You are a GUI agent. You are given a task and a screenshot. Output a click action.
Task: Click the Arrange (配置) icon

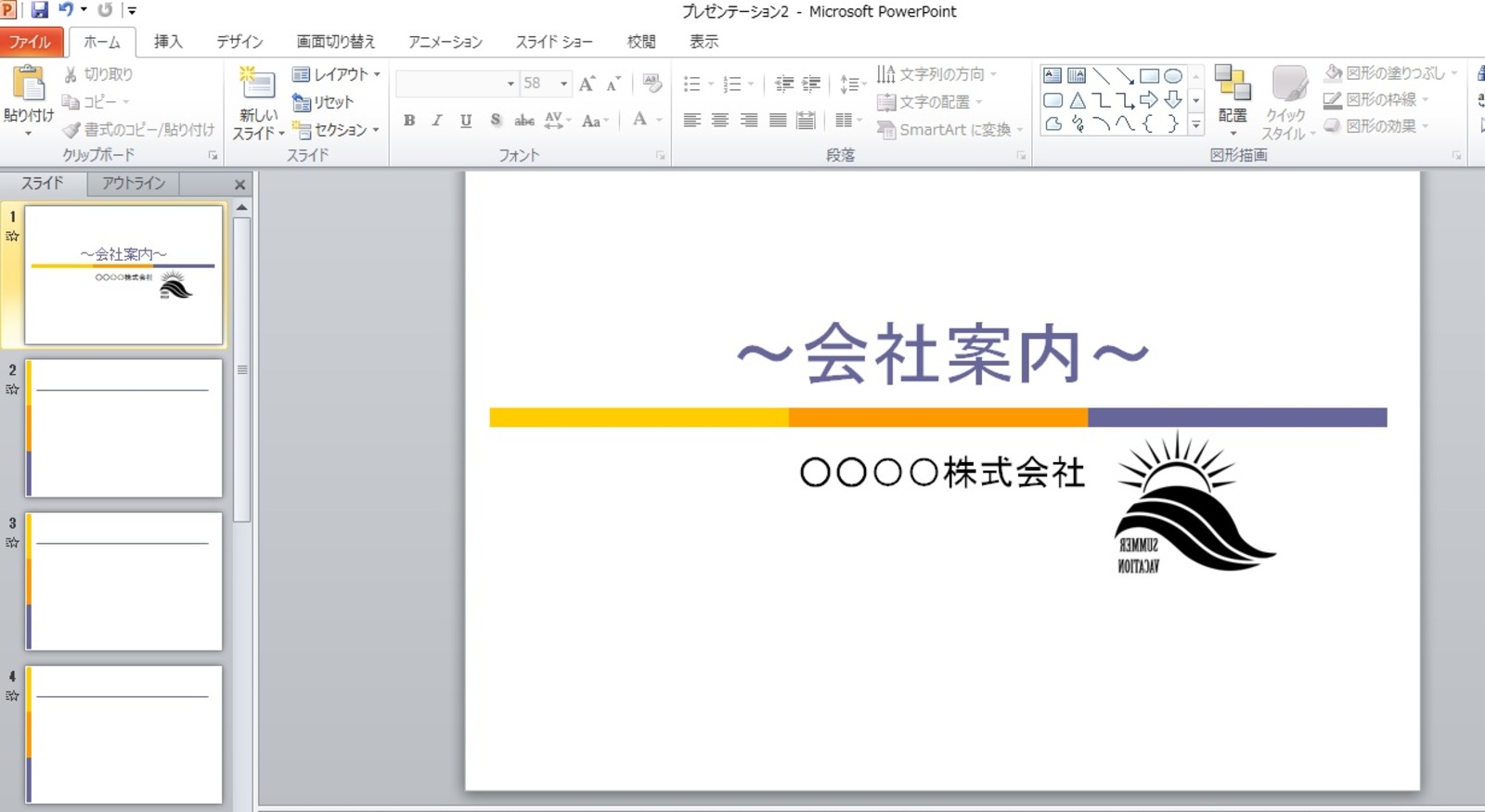tap(1233, 85)
